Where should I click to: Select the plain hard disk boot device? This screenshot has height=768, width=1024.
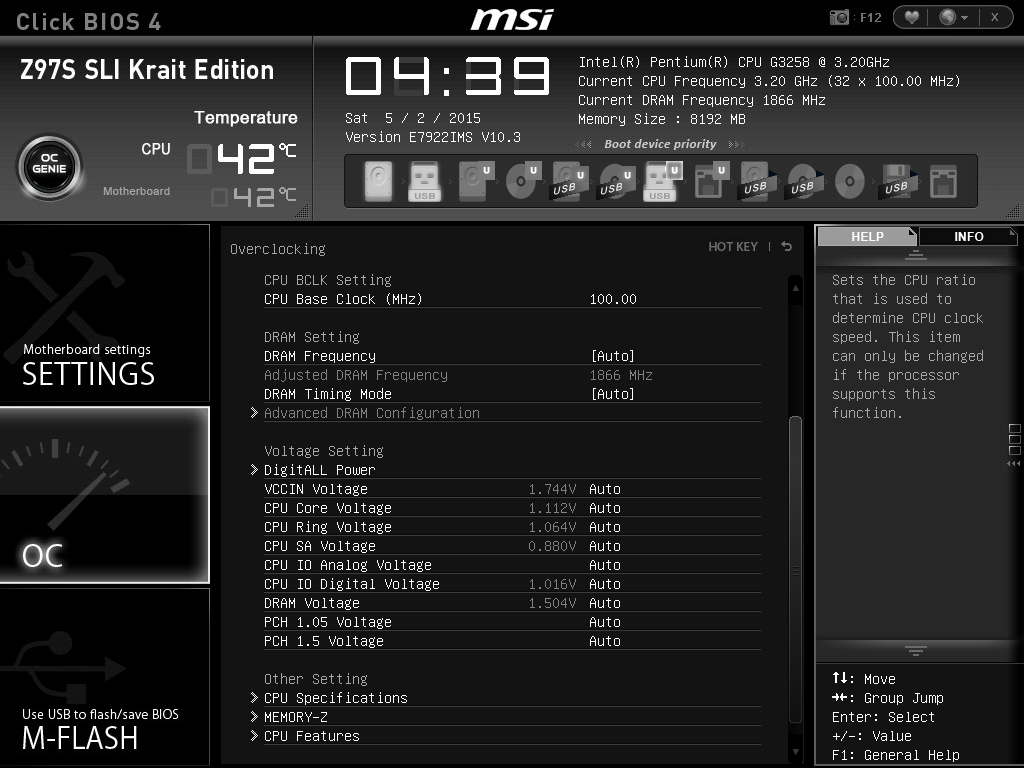(x=378, y=181)
